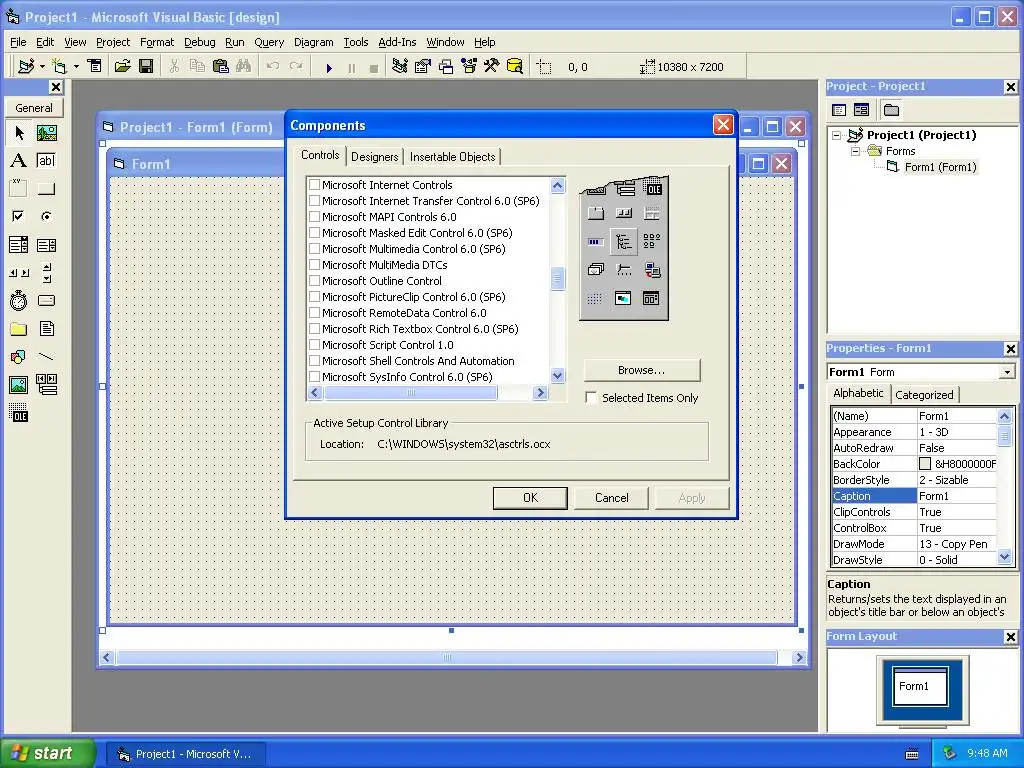The image size is (1024, 768).
Task: Select the Pointer tool in toolbox
Action: point(19,133)
